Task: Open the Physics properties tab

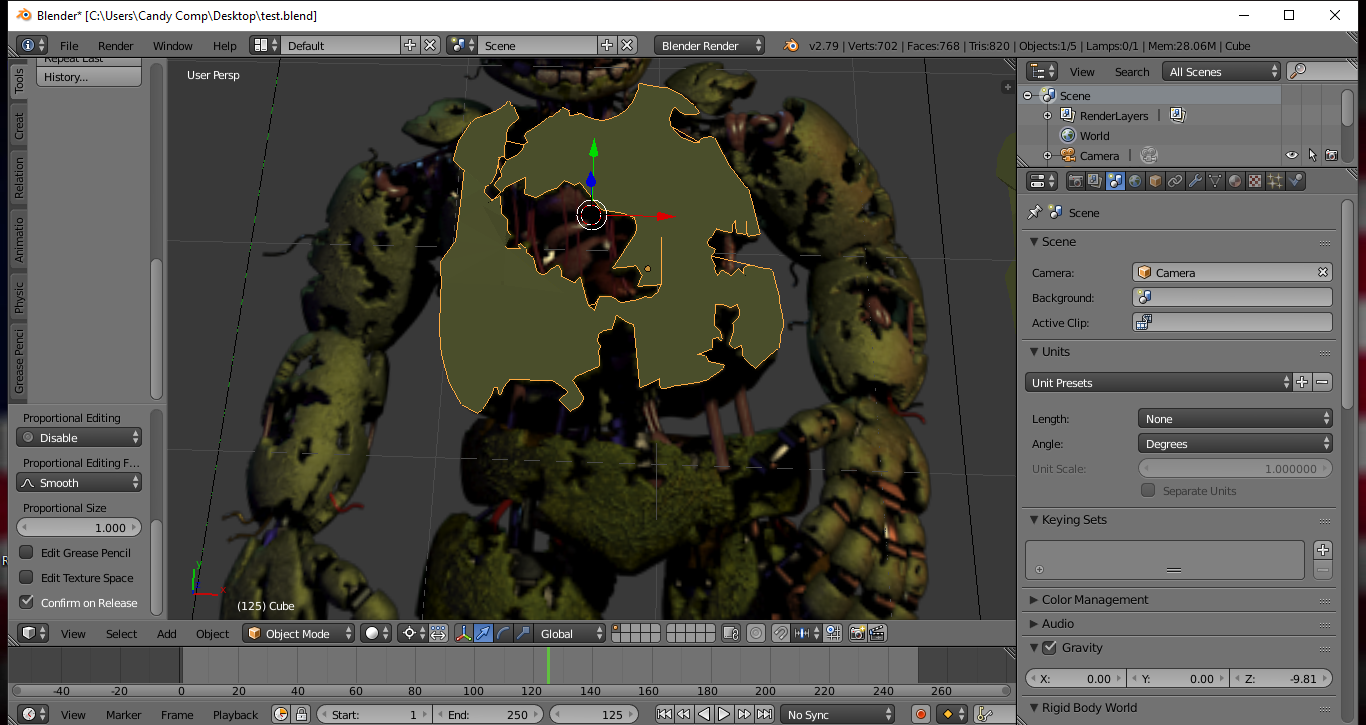Action: tap(1295, 181)
